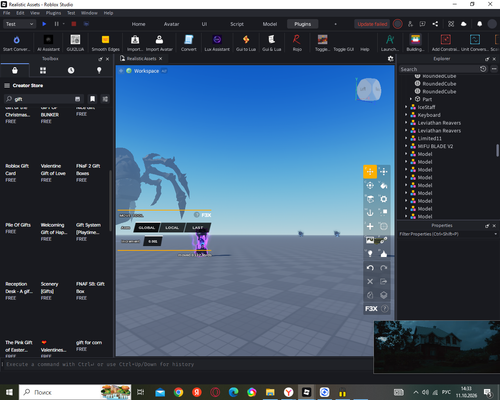Expand the IceStaff model in Explorer
Screen dimensions: 500x400
click(406, 107)
